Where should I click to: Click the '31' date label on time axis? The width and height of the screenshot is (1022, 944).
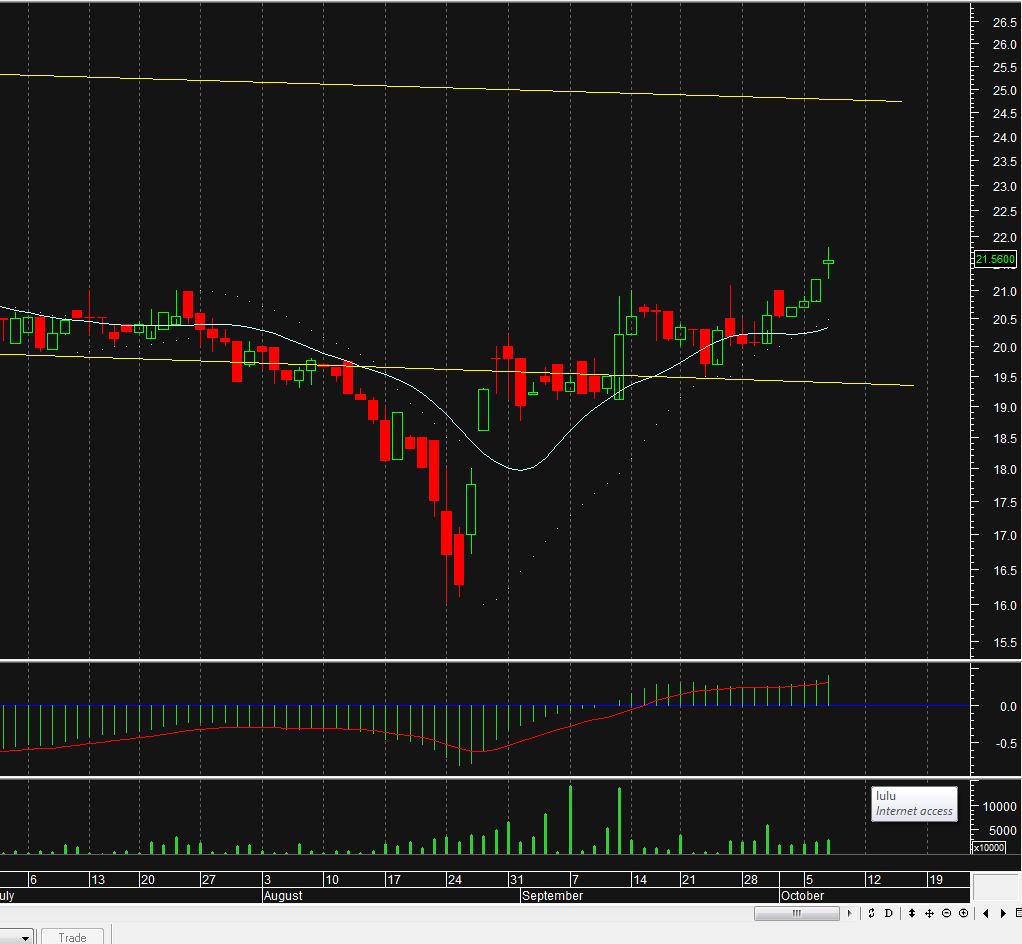click(x=516, y=879)
